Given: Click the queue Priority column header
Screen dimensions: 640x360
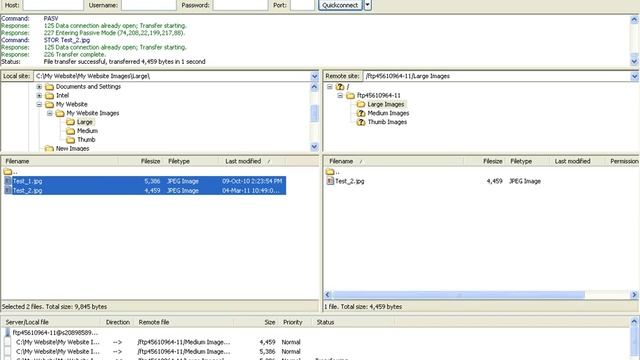Looking at the screenshot, I should (296, 322).
